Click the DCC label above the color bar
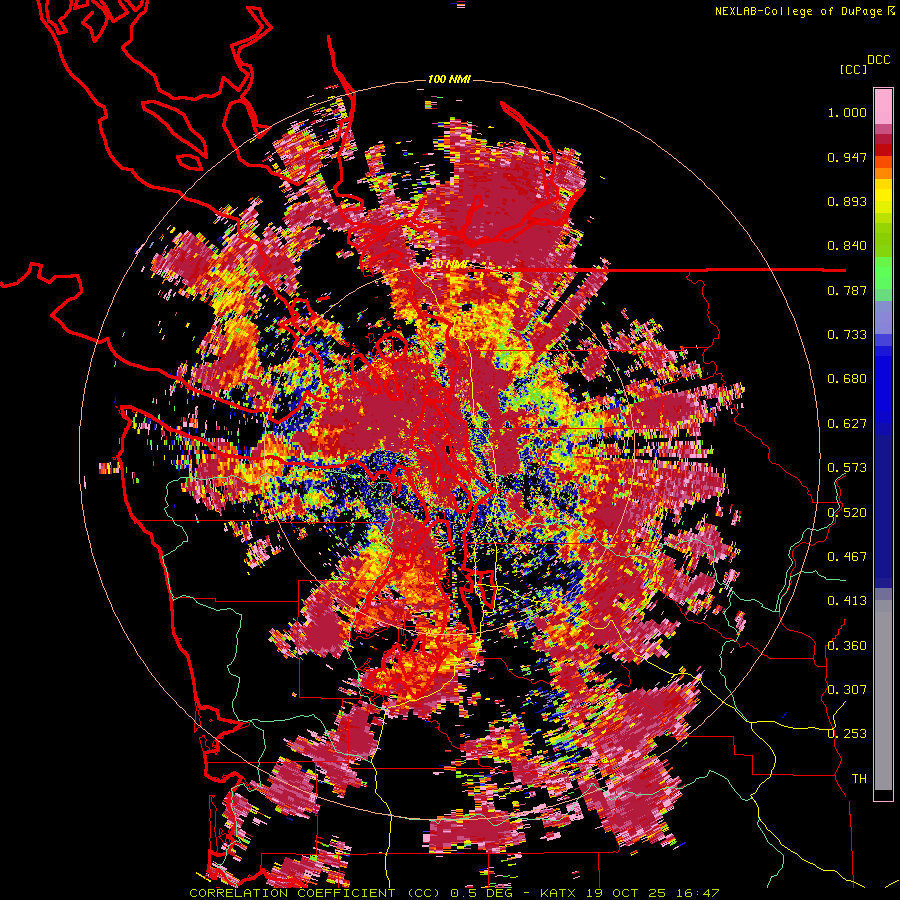900x900 pixels. 878,60
